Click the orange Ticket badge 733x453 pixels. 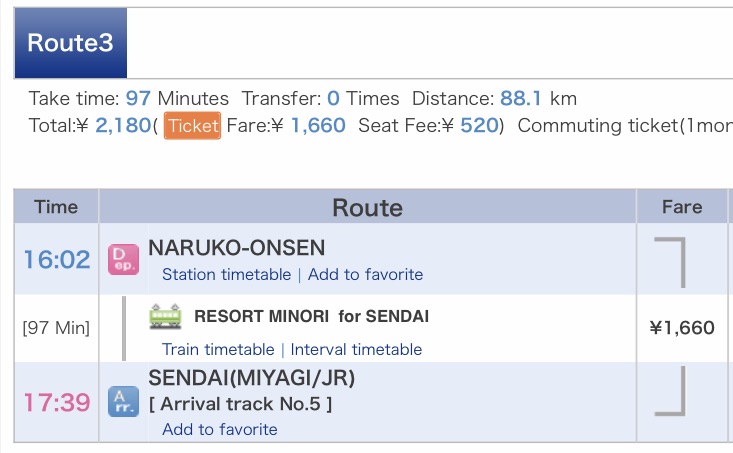192,126
